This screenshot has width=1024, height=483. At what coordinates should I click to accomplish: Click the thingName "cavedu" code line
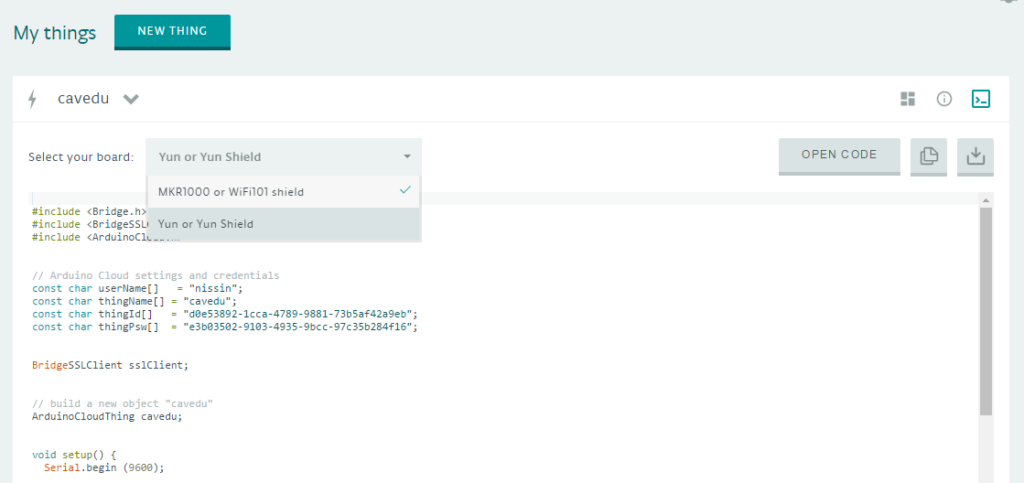(134, 301)
